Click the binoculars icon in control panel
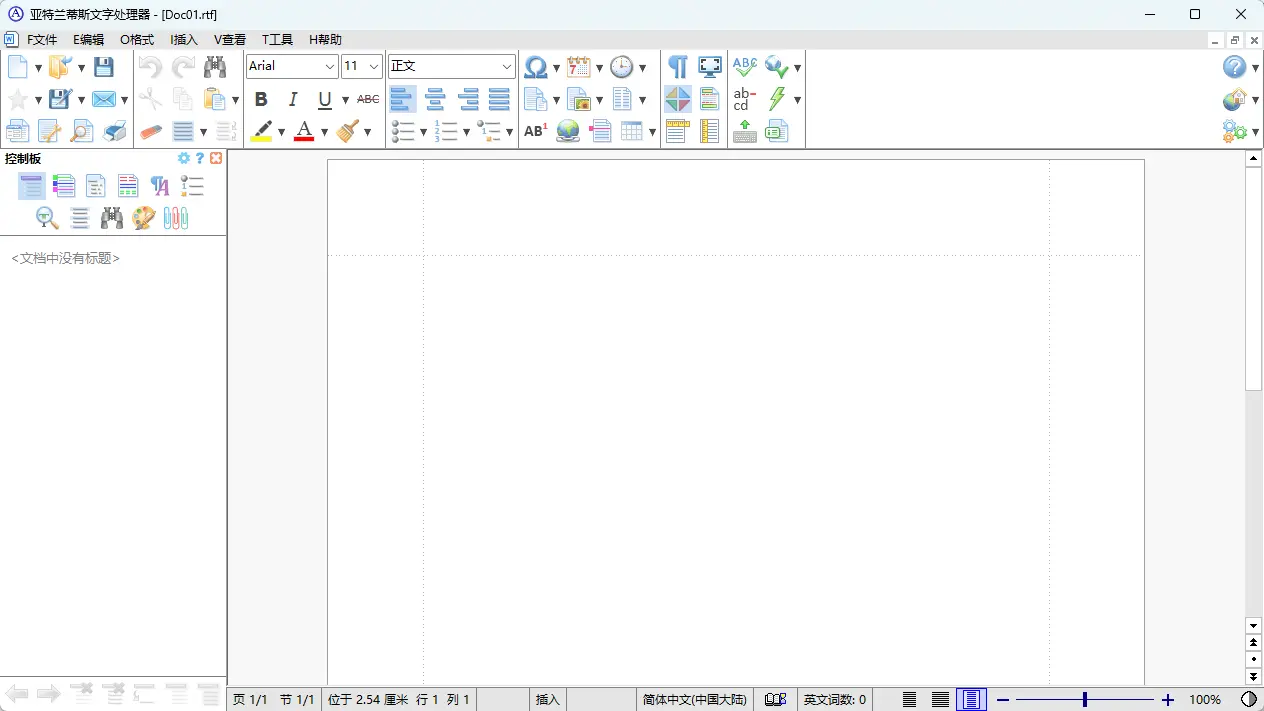Viewport: 1264px width, 711px height. tap(112, 217)
